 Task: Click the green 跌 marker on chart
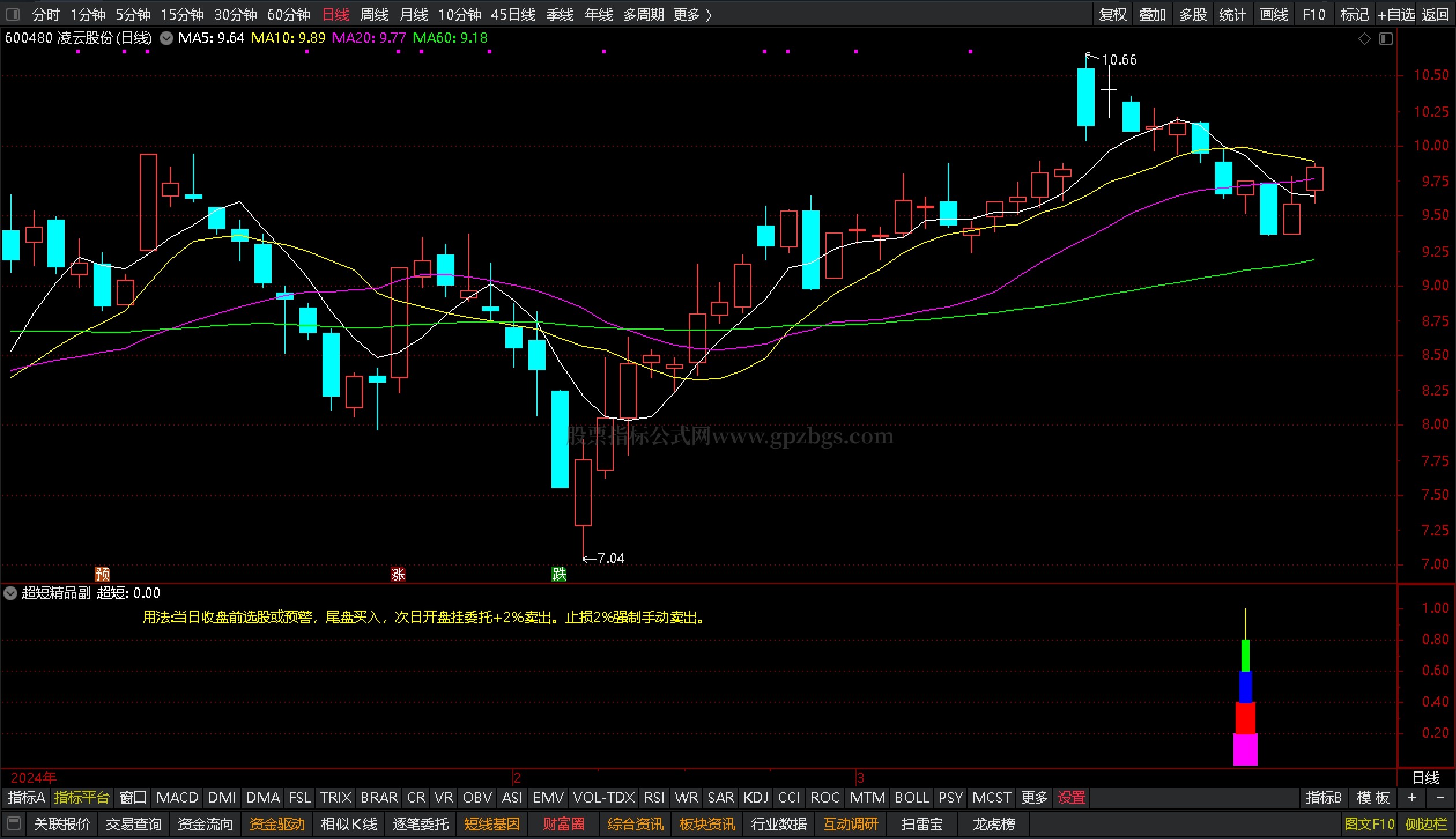pos(559,574)
